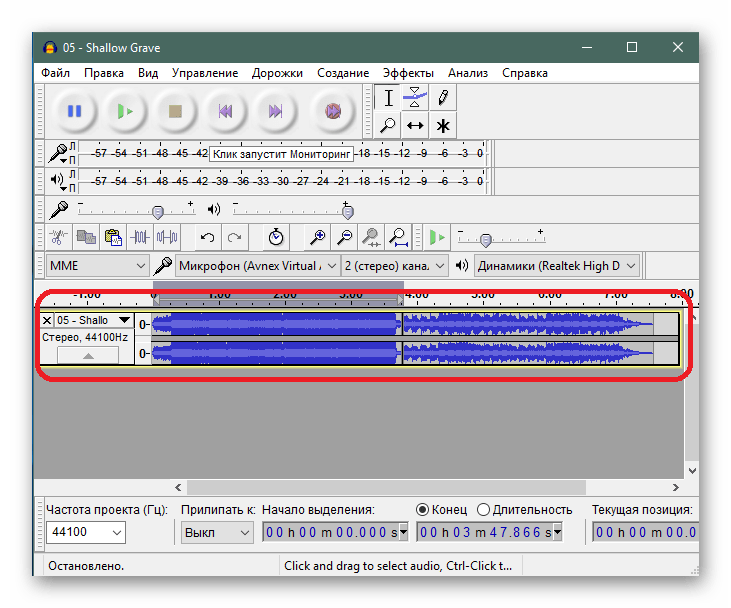This screenshot has height=608, width=731.
Task: Open the Дорожки menu
Action: pos(277,73)
